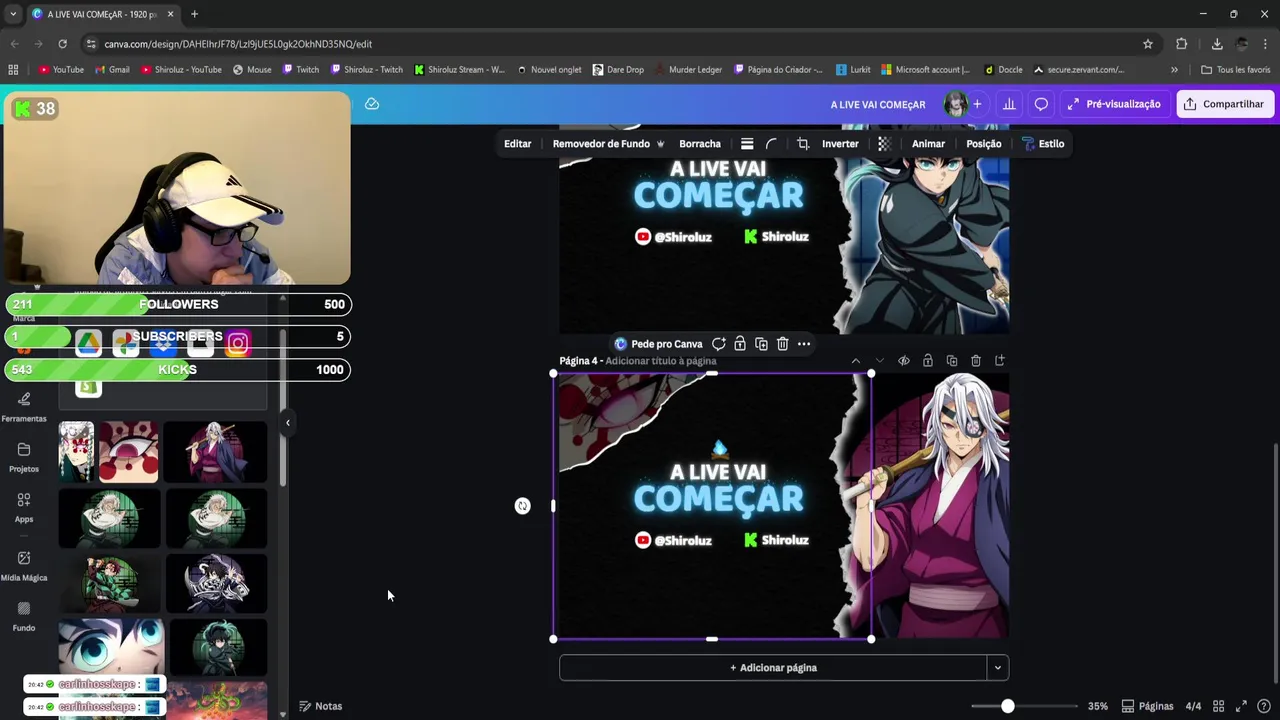This screenshot has height=720, width=1280.
Task: Click Pede pro Canva assistant
Action: 658,344
